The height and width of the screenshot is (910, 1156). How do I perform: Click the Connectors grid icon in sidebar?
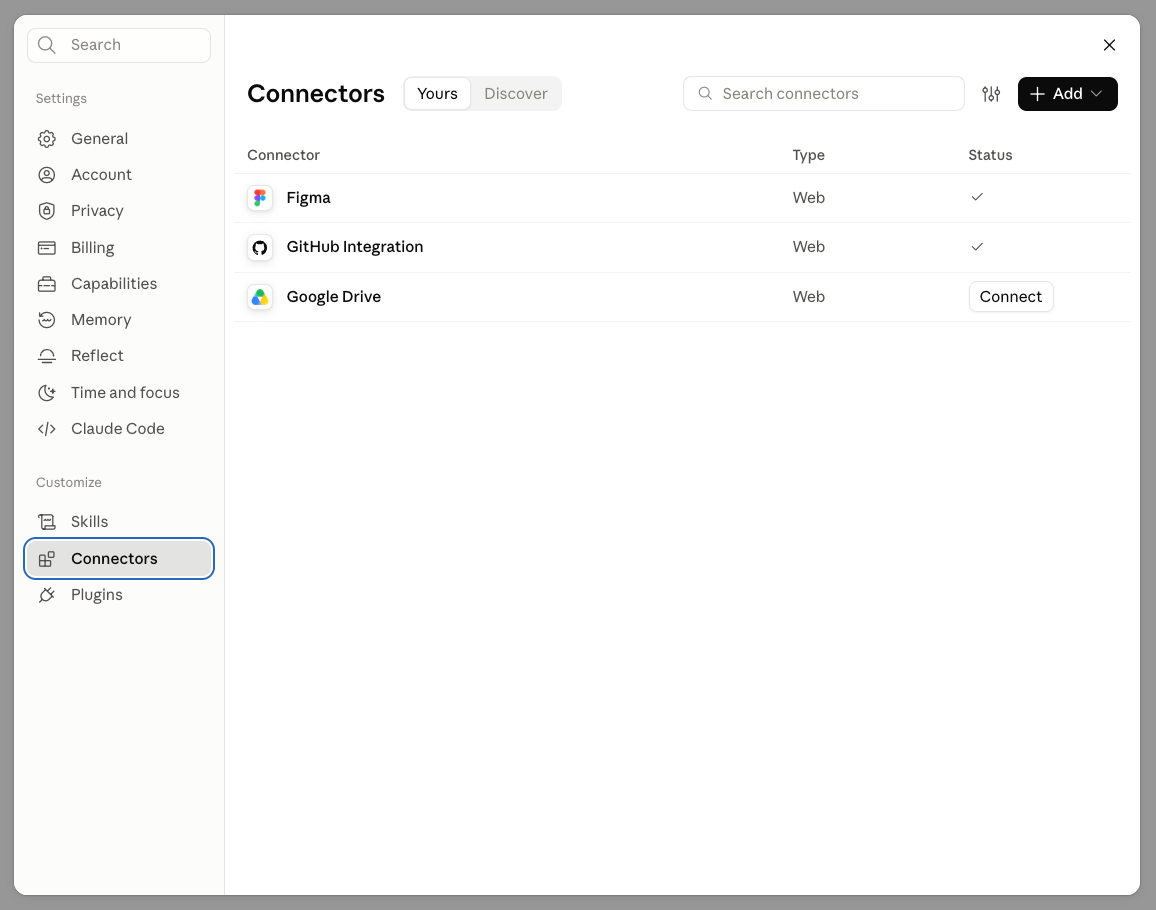46,559
